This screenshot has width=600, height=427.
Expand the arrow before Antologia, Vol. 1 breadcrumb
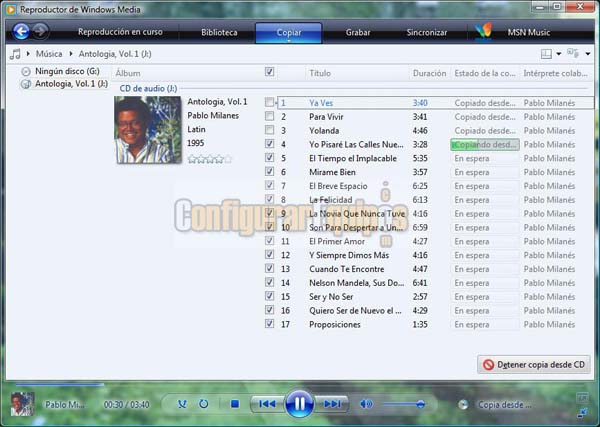click(x=71, y=54)
